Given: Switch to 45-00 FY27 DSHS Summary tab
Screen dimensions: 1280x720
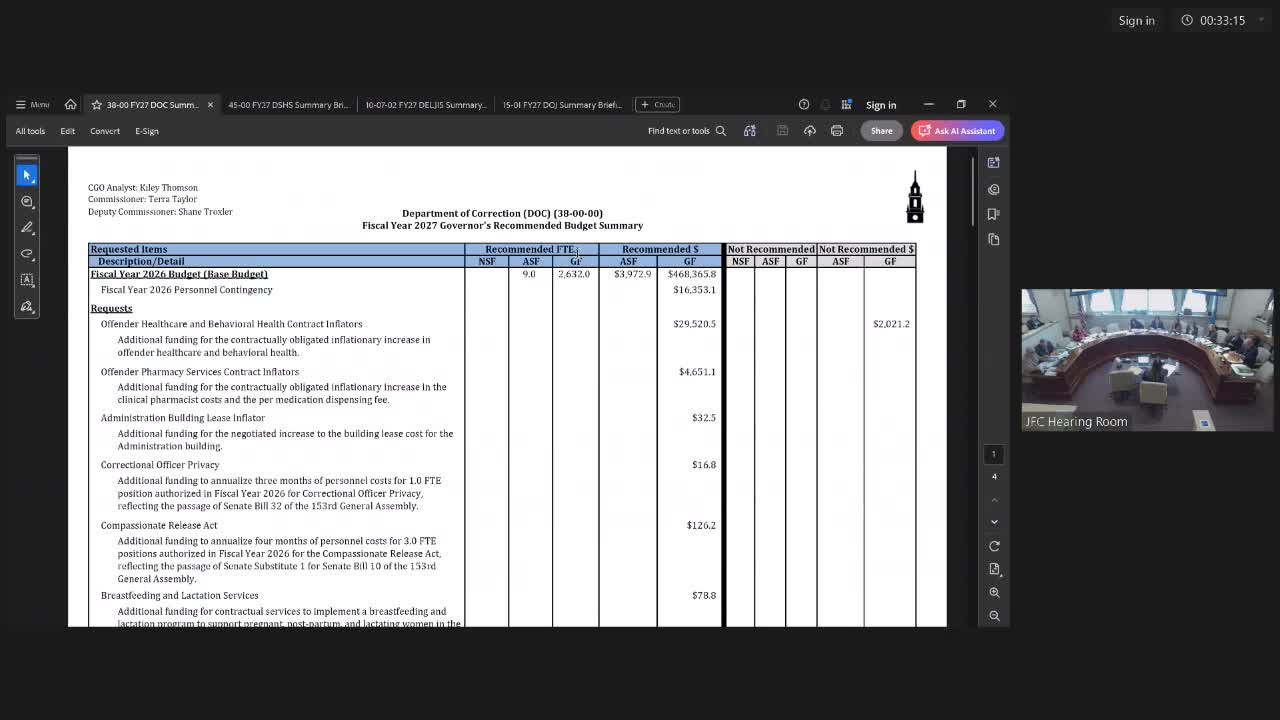Looking at the screenshot, I should point(288,104).
